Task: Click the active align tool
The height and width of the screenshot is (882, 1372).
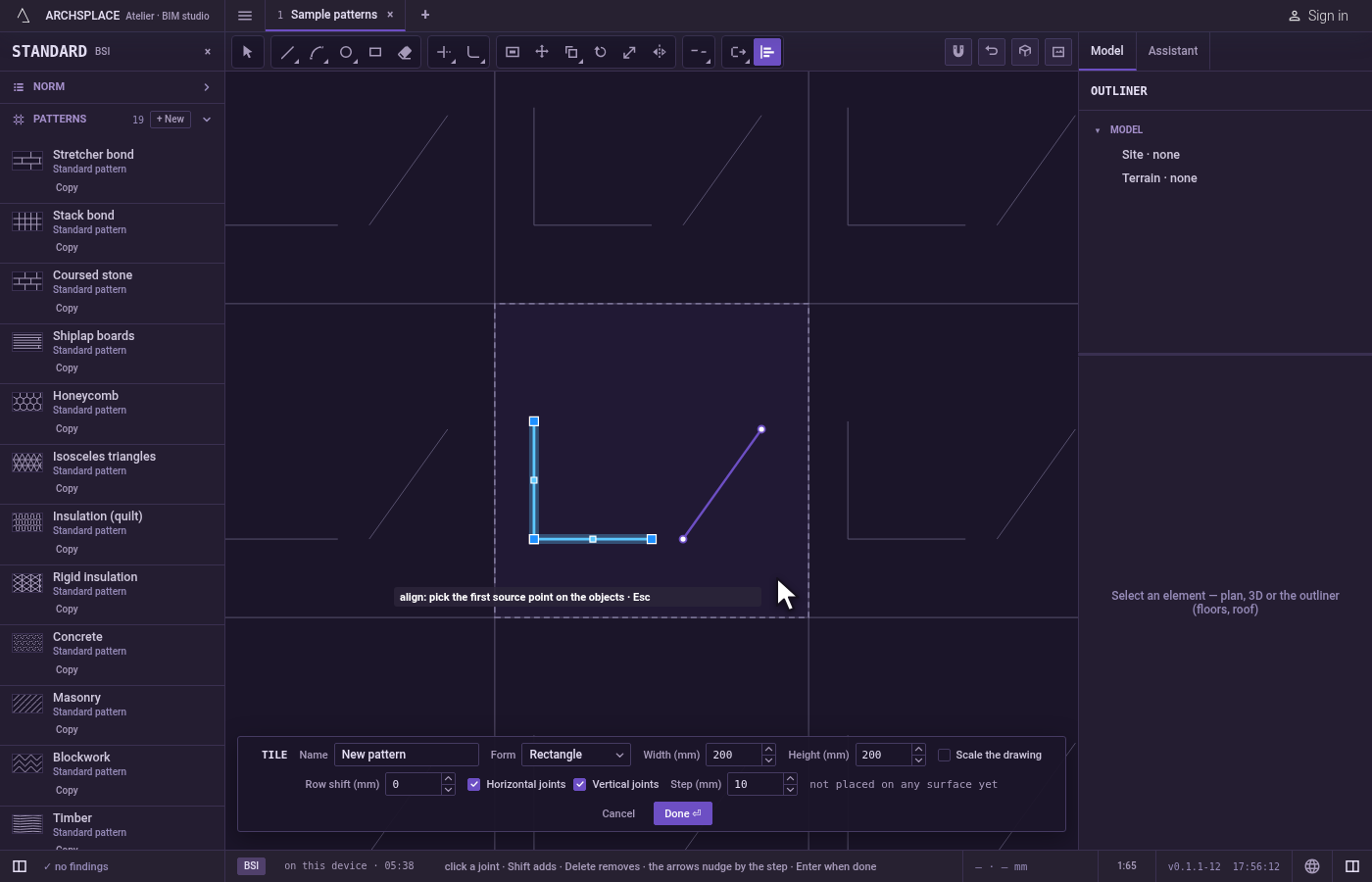Action: [767, 52]
